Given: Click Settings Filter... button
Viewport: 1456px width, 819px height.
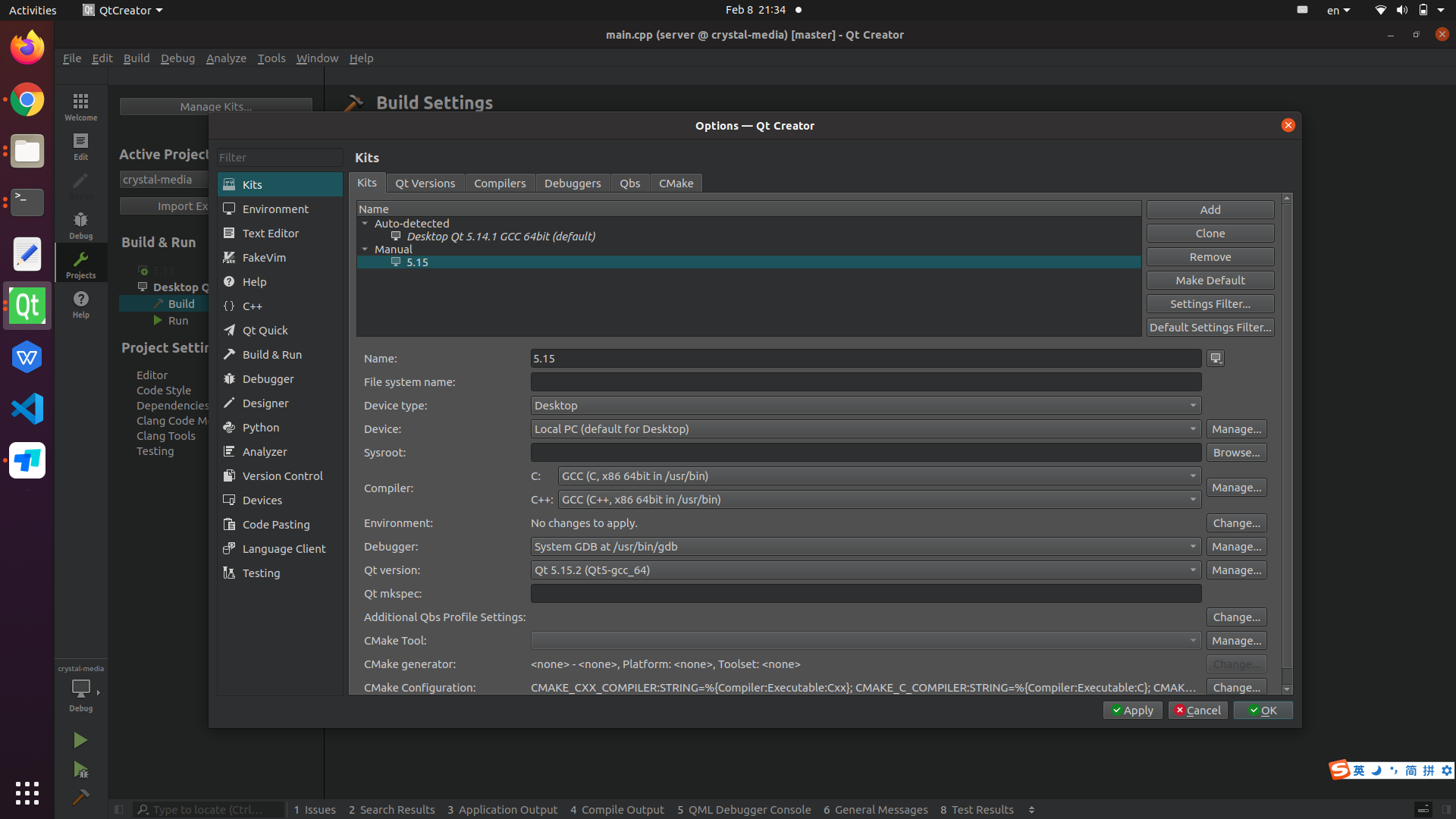Looking at the screenshot, I should [x=1210, y=304].
